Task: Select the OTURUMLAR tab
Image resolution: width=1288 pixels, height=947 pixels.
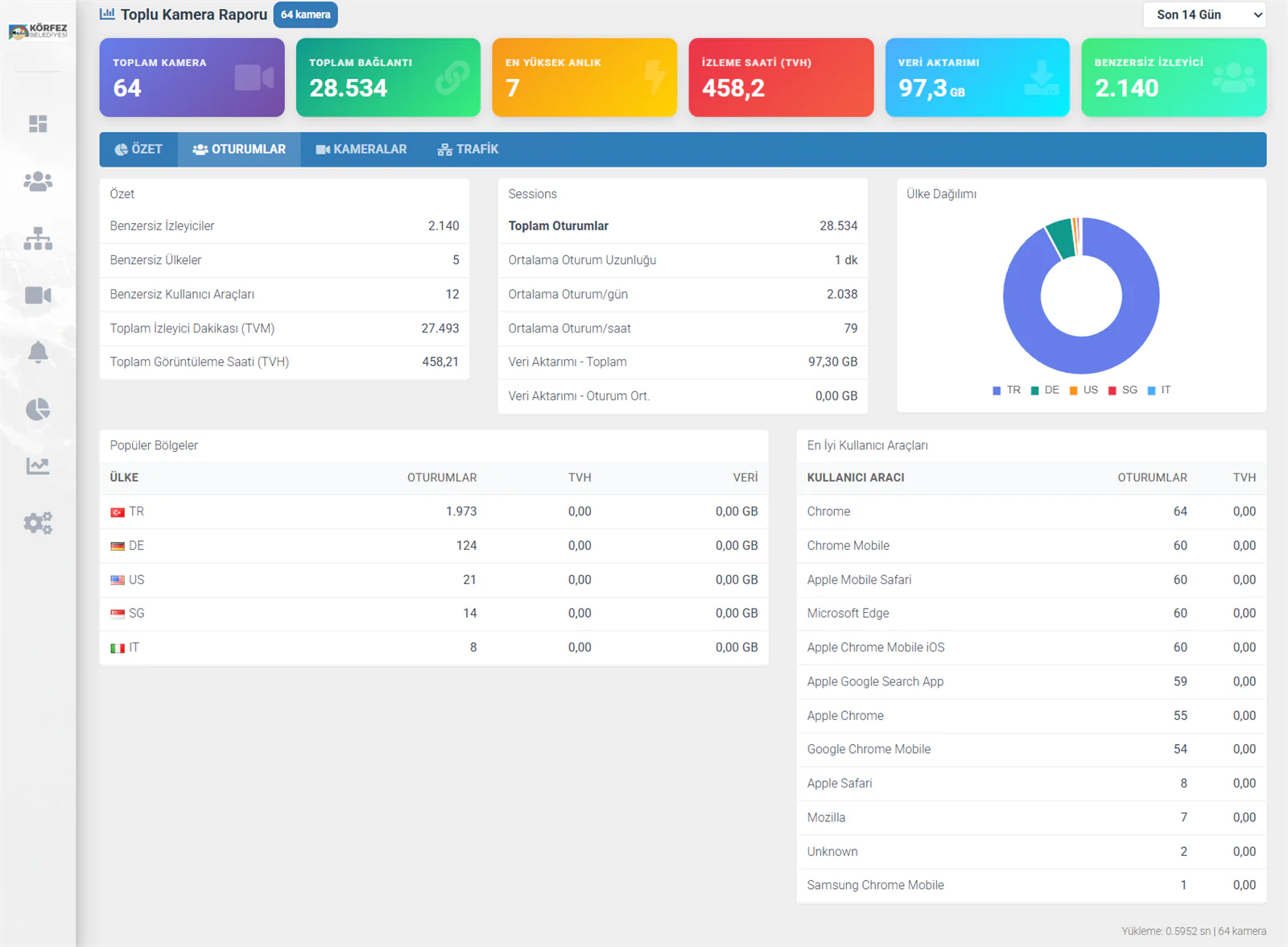Action: [x=239, y=150]
